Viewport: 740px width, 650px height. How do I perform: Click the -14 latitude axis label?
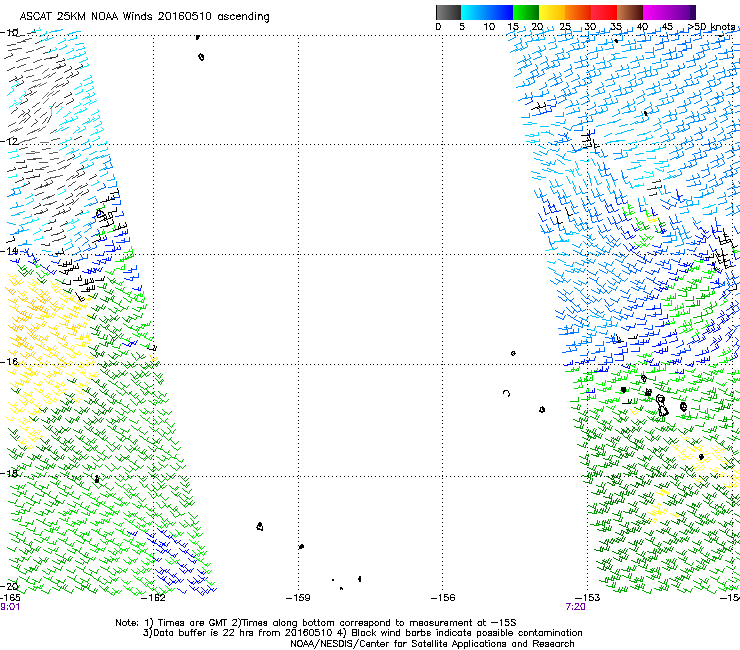click(9, 251)
